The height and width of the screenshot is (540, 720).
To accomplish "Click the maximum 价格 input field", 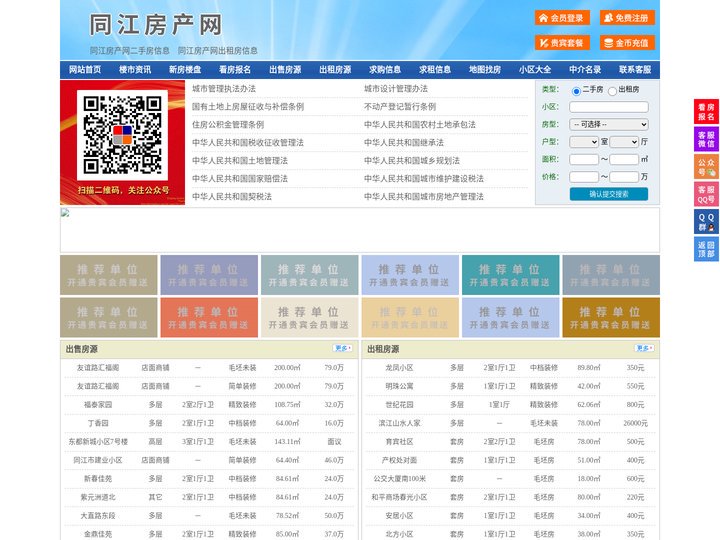I will coord(624,177).
